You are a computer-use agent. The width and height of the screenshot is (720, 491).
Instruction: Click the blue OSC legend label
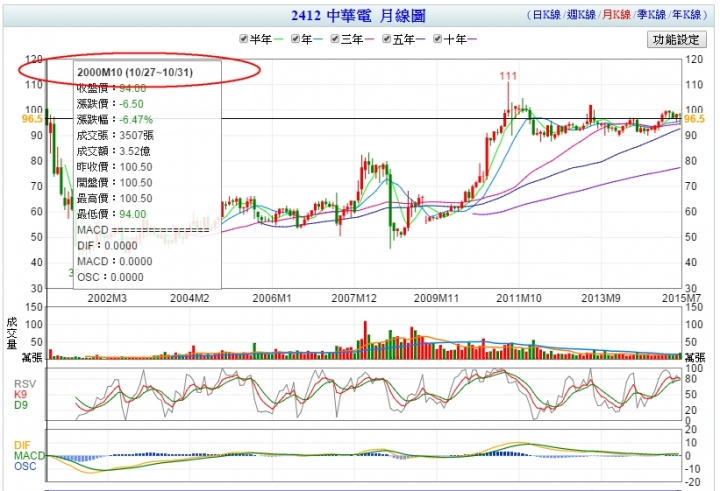click(25, 466)
